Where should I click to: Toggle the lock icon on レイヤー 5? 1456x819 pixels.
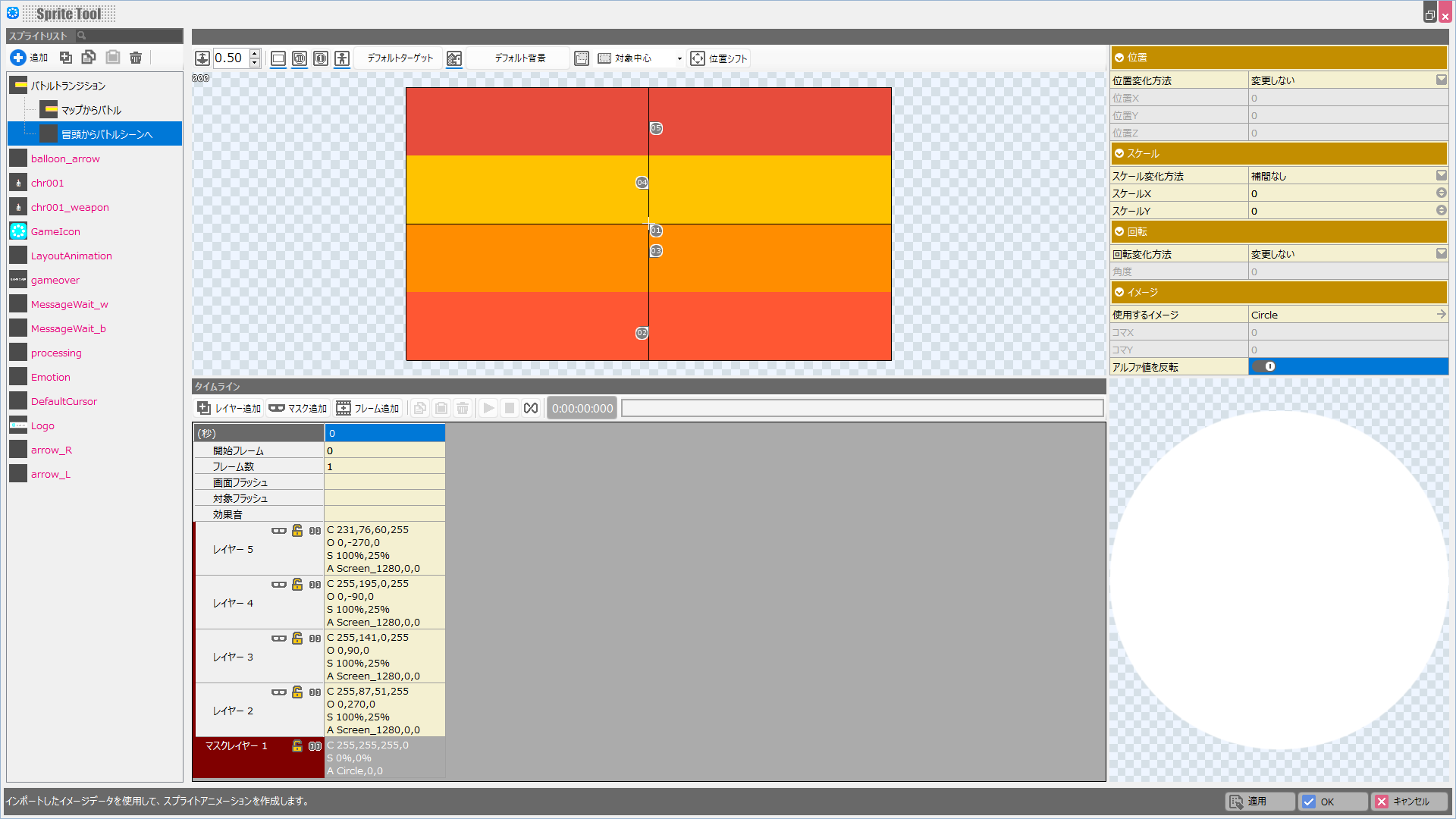point(297,531)
